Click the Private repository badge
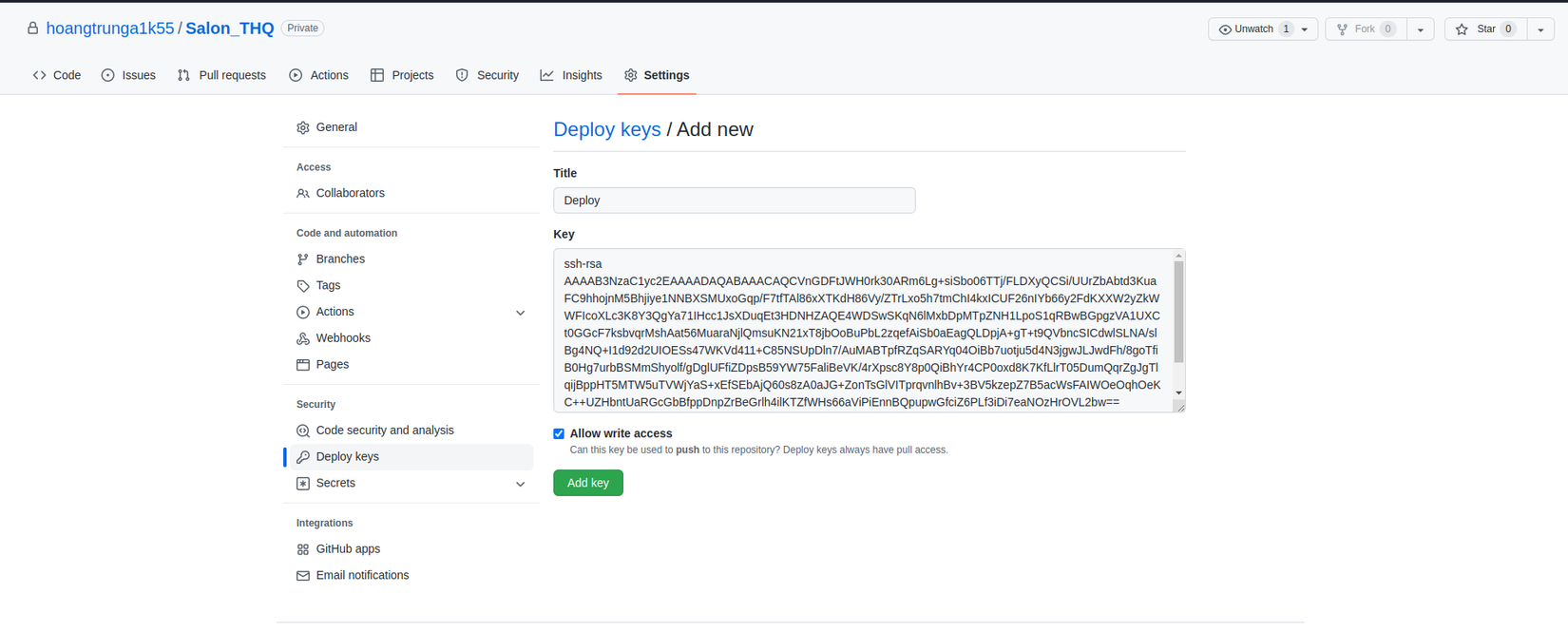Viewport: 1568px width, 632px height. click(x=303, y=29)
